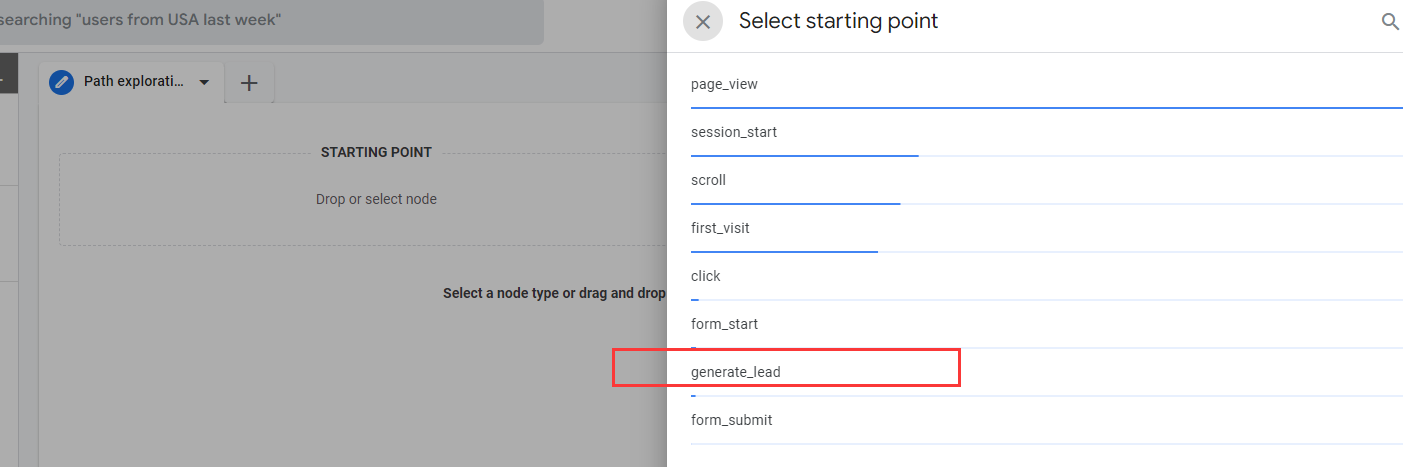
Task: Focus the top search box
Action: click(x=270, y=21)
